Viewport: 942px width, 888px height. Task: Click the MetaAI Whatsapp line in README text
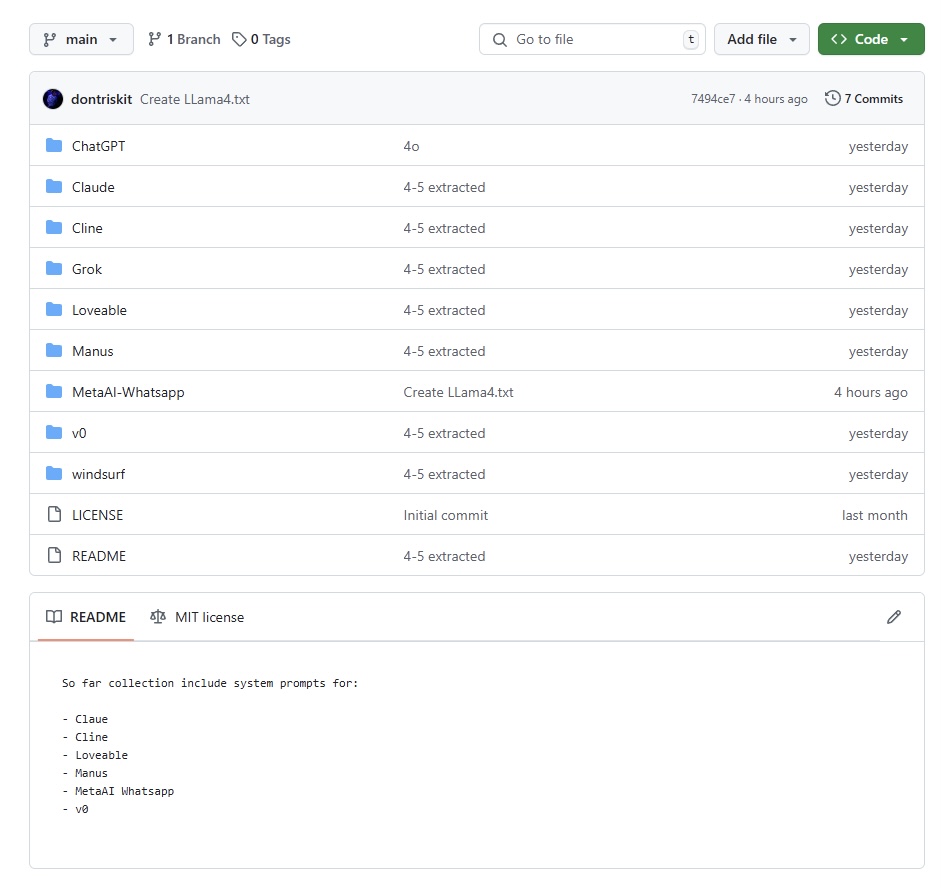pyautogui.click(x=124, y=791)
